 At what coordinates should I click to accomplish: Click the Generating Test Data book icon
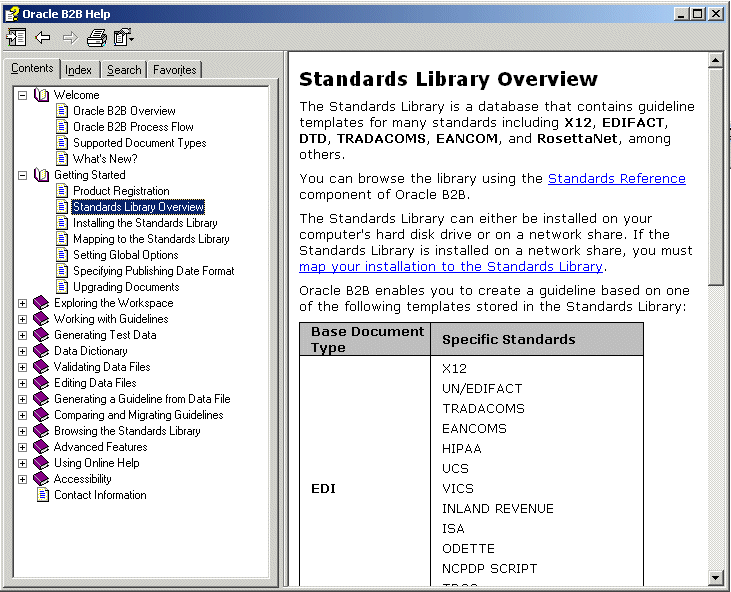pos(41,335)
